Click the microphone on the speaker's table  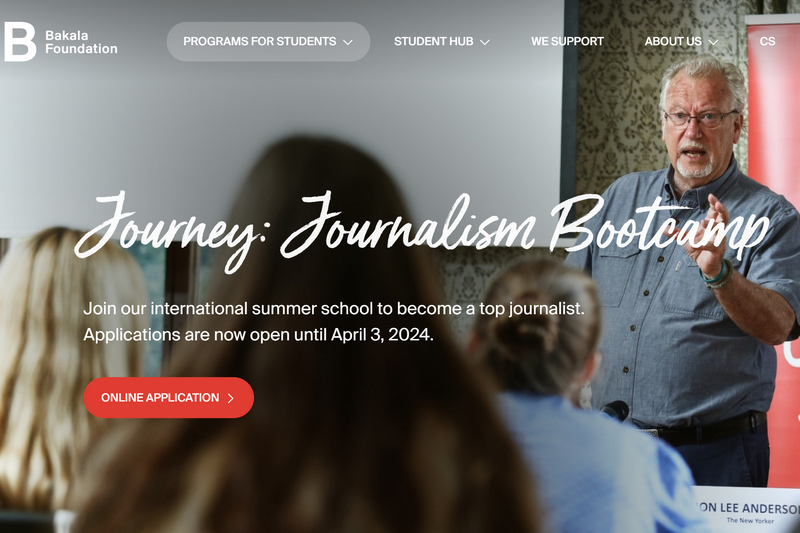615,411
